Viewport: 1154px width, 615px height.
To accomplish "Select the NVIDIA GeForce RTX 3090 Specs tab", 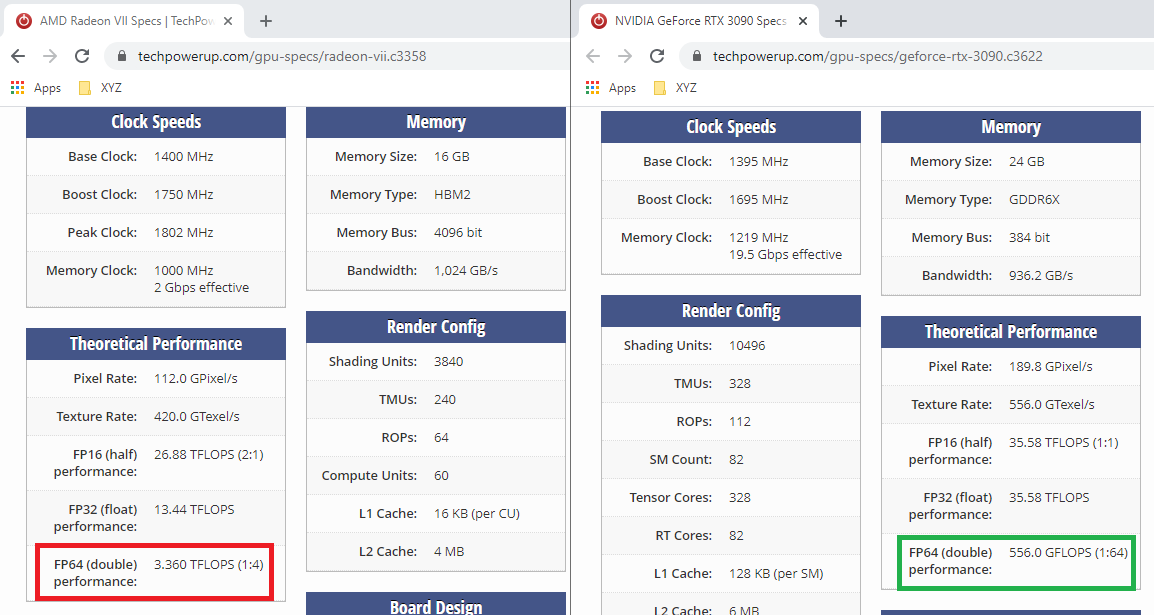I will click(x=700, y=21).
